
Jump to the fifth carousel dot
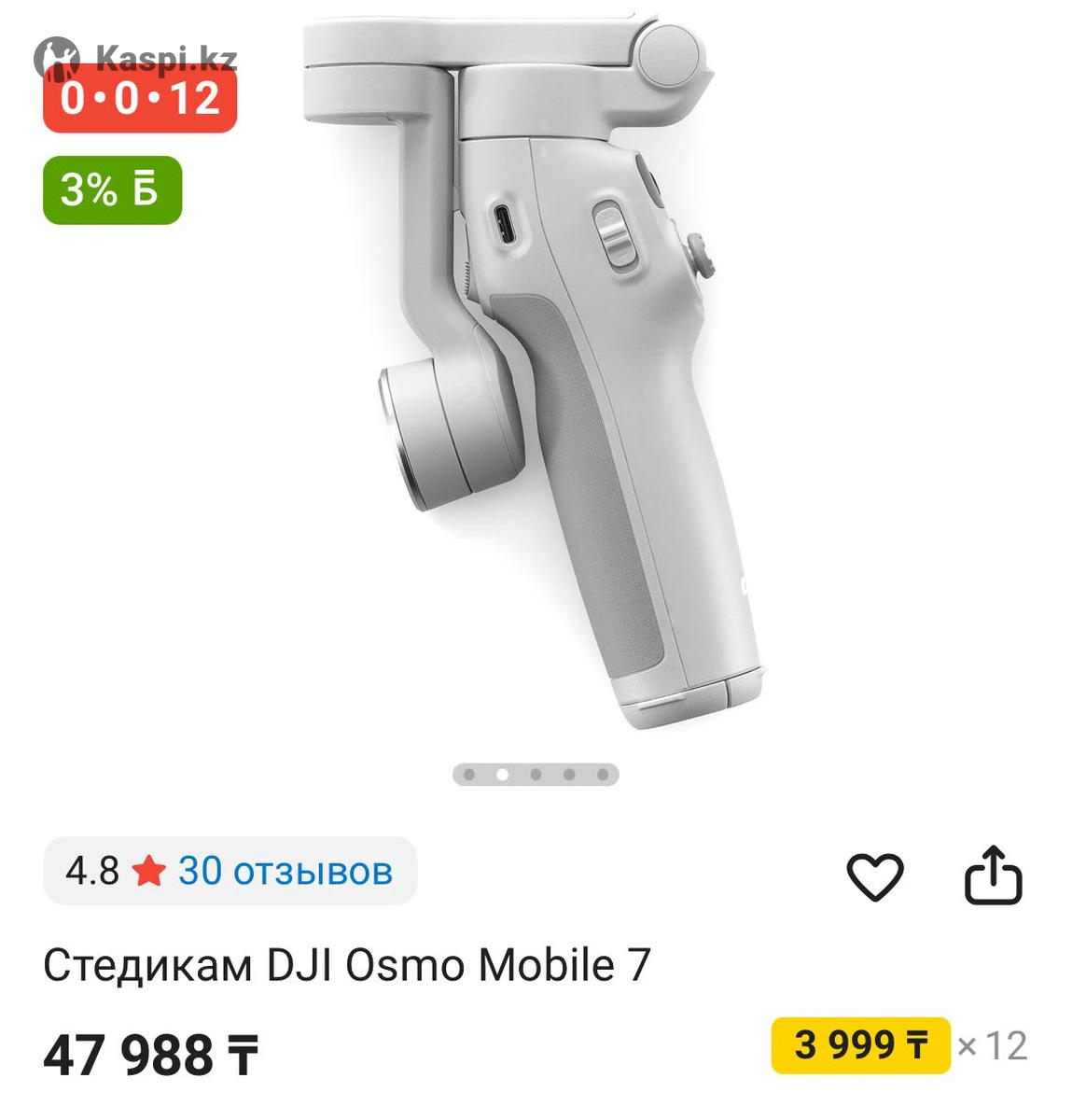click(x=603, y=775)
